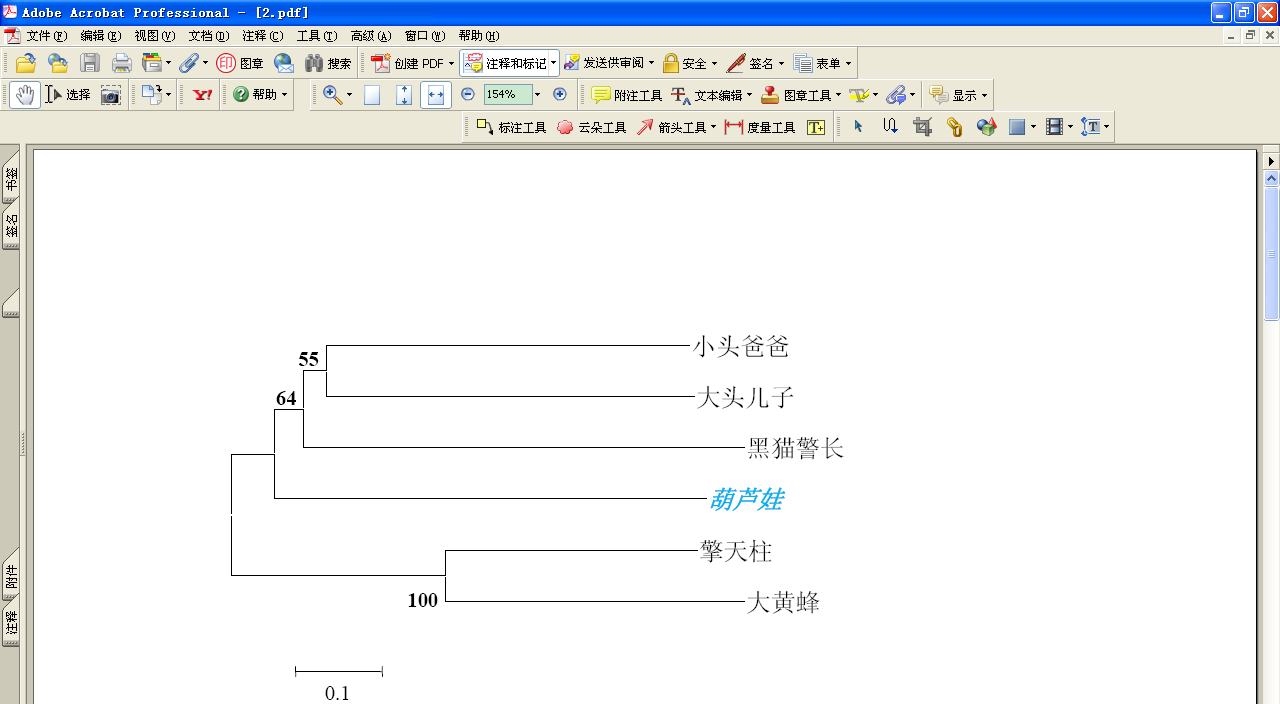Open the zoom percentage dropdown arrow
This screenshot has width=1280, height=704.
click(538, 95)
